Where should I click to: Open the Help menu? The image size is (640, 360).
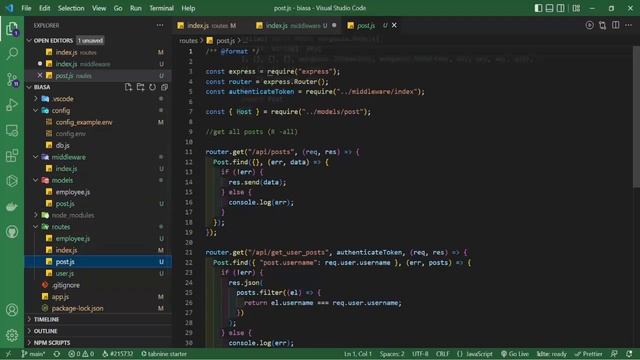188,8
